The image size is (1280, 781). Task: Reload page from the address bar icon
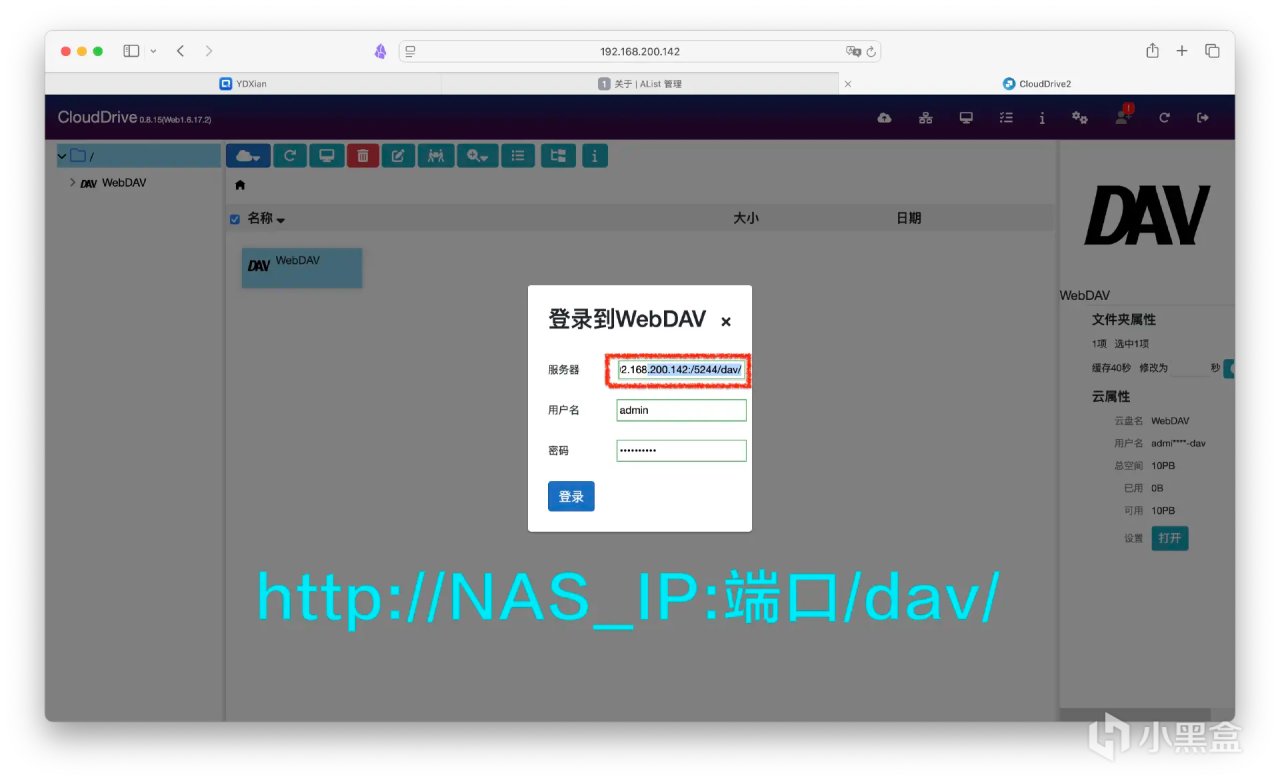(x=871, y=51)
